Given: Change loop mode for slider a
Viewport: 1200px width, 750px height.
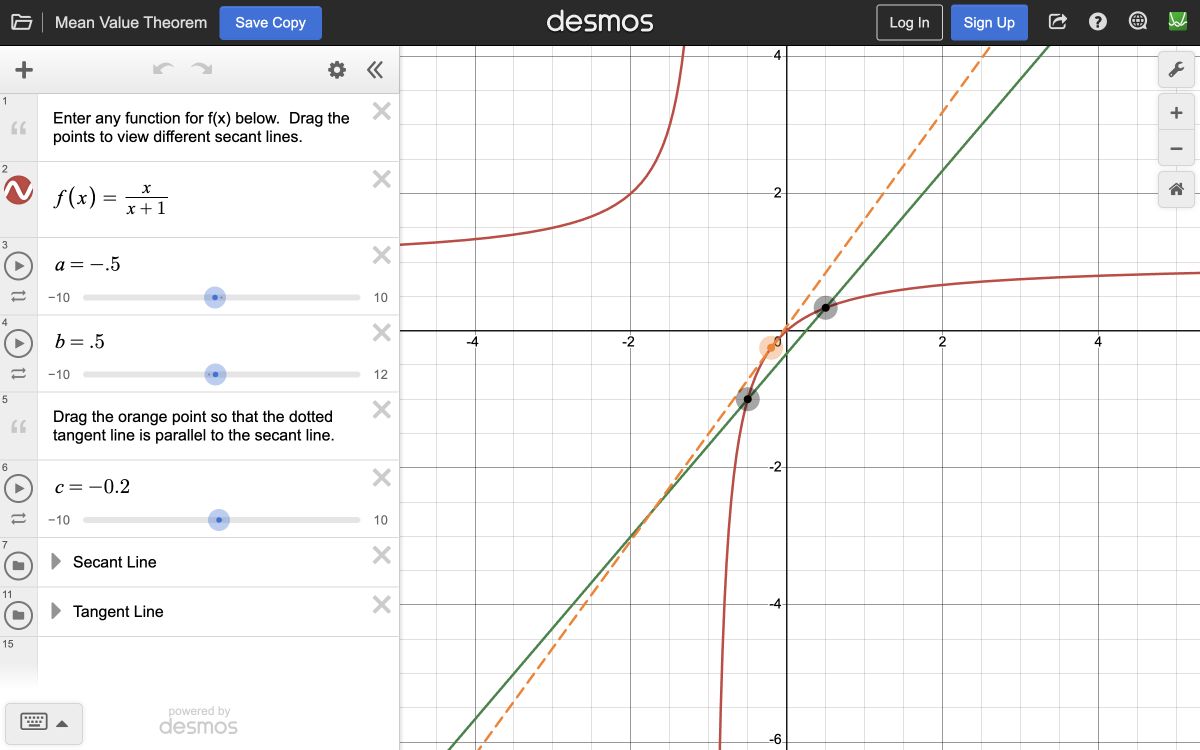Looking at the screenshot, I should pyautogui.click(x=19, y=297).
